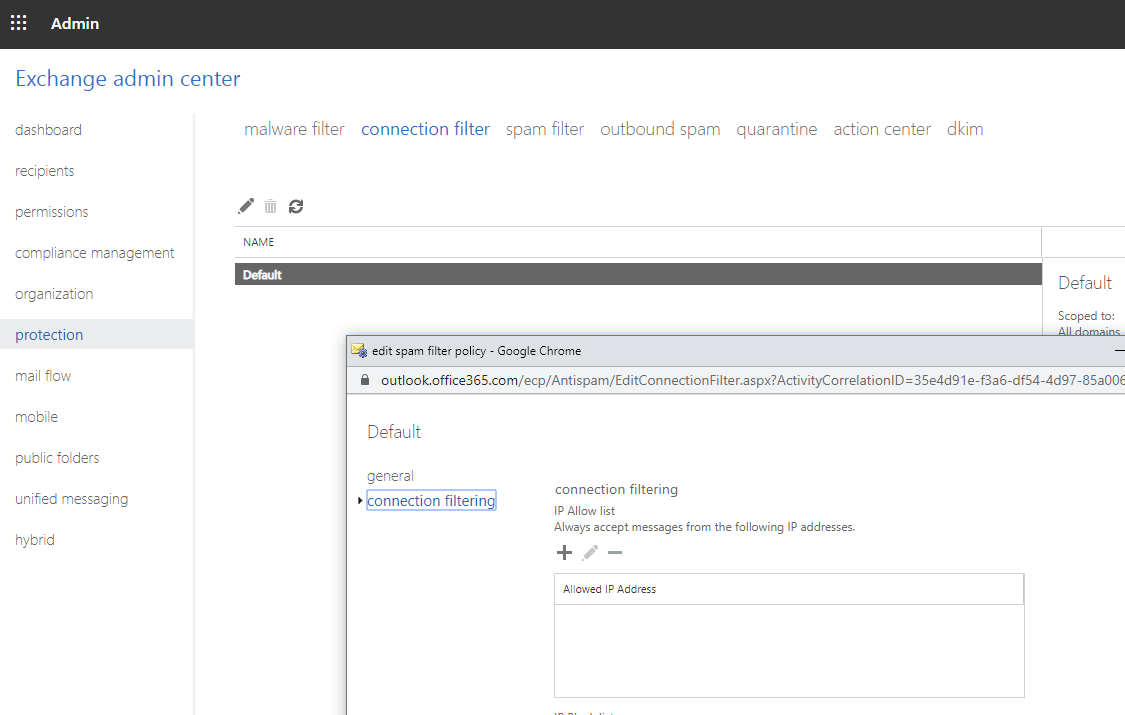Image resolution: width=1125 pixels, height=715 pixels.
Task: Open public folders section
Action: pos(57,458)
